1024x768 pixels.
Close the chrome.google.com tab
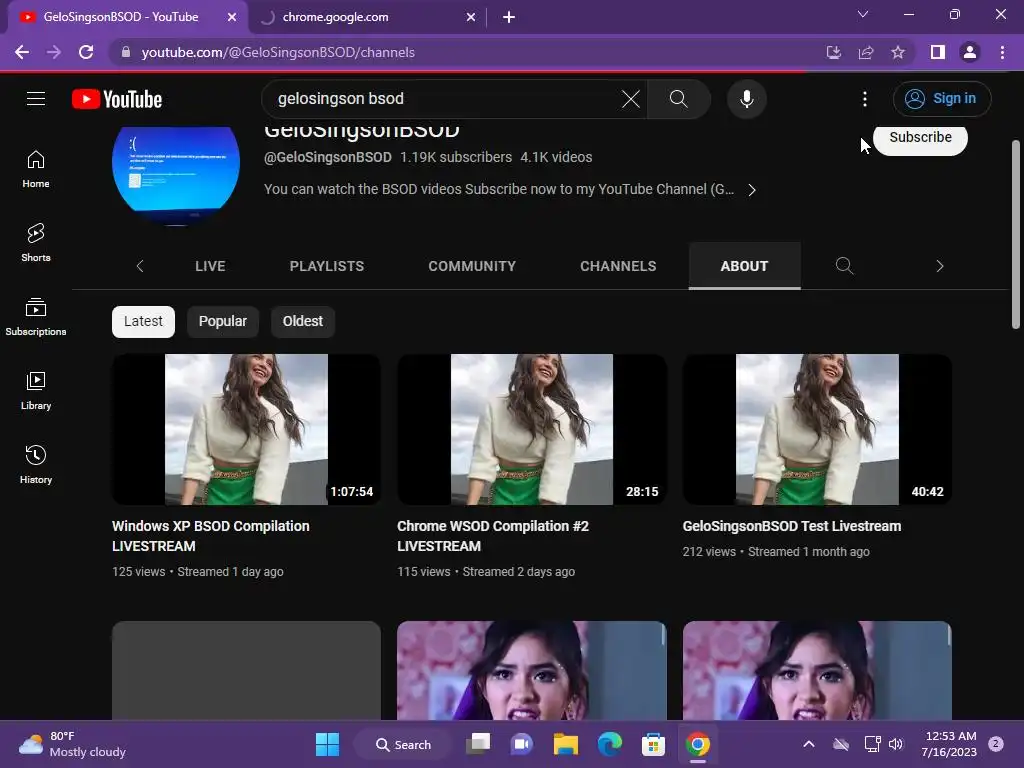click(x=471, y=17)
